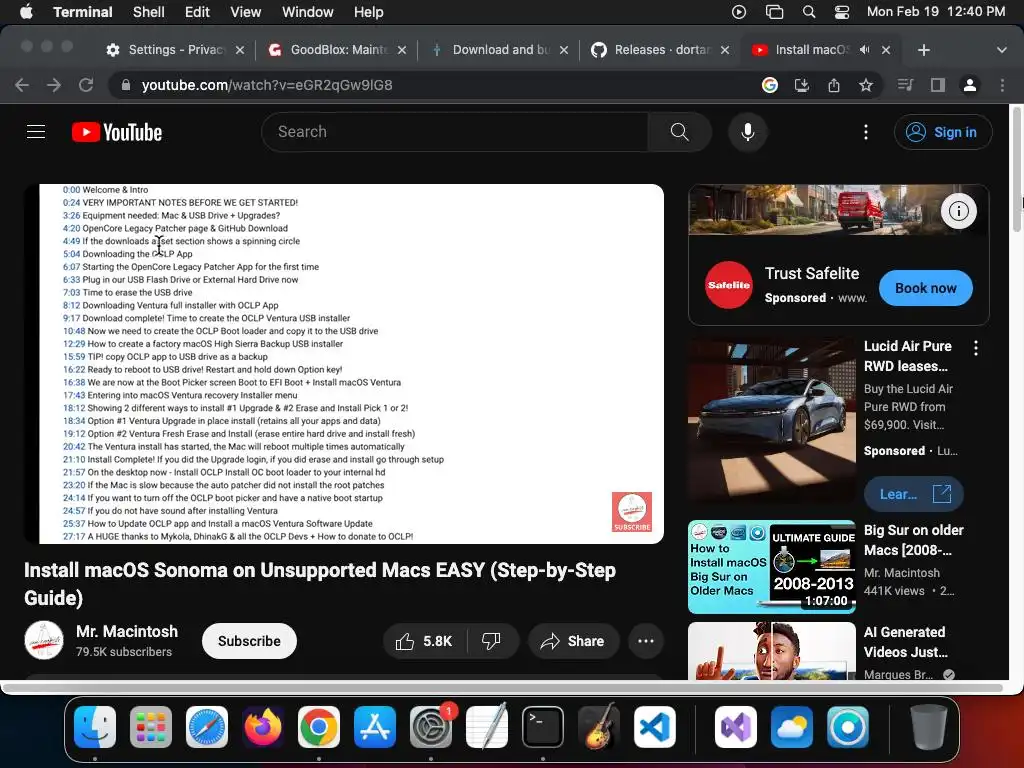
Task: Like the video with thumbs up
Action: (x=424, y=641)
